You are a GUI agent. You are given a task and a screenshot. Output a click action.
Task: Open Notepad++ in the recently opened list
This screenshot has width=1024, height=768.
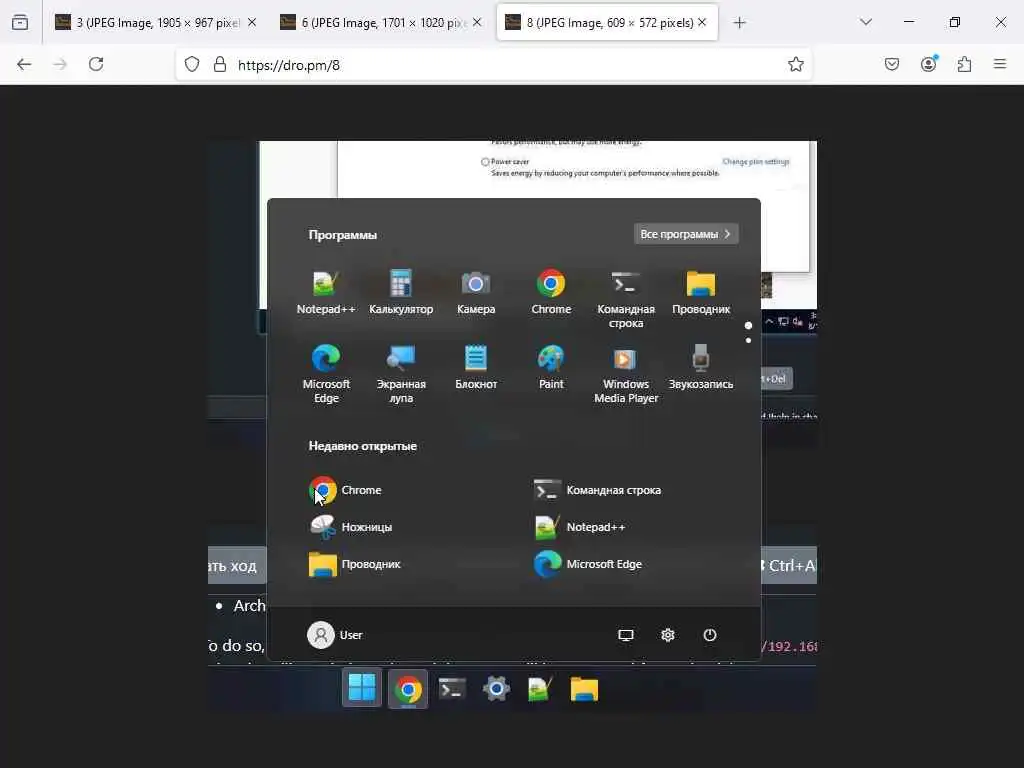click(579, 526)
